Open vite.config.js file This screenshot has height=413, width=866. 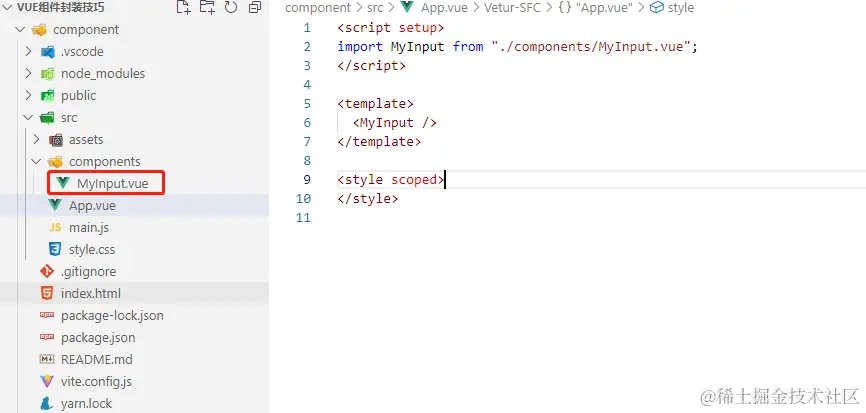point(96,382)
